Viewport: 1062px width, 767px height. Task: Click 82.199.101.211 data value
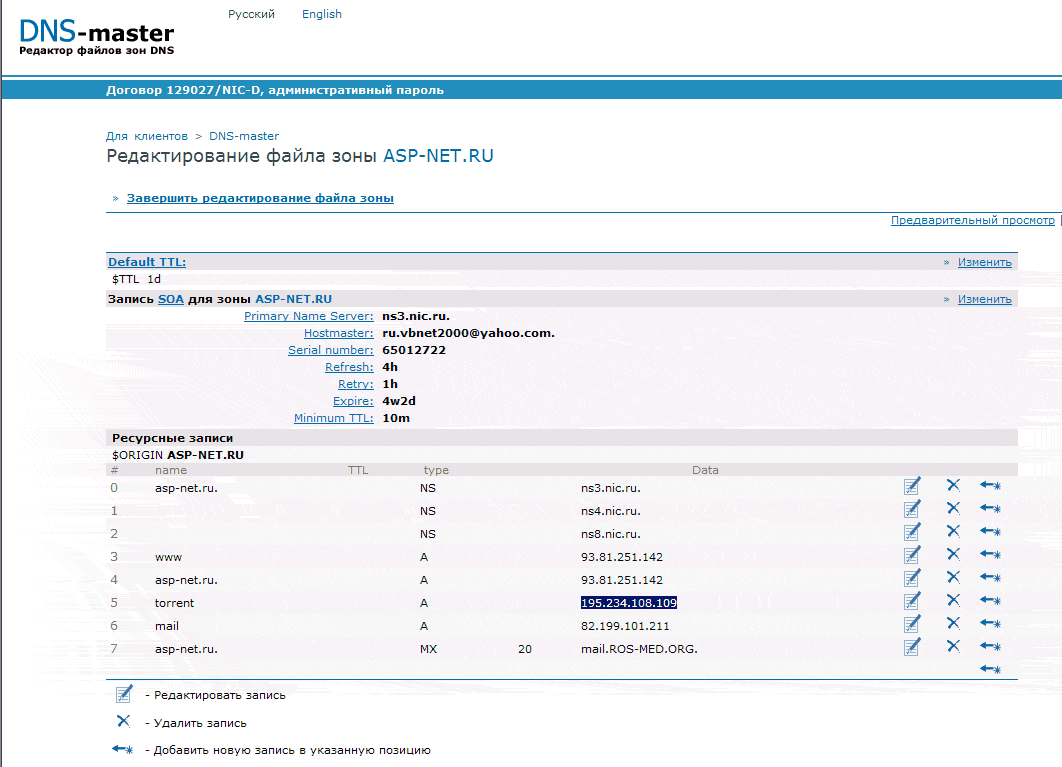click(625, 626)
